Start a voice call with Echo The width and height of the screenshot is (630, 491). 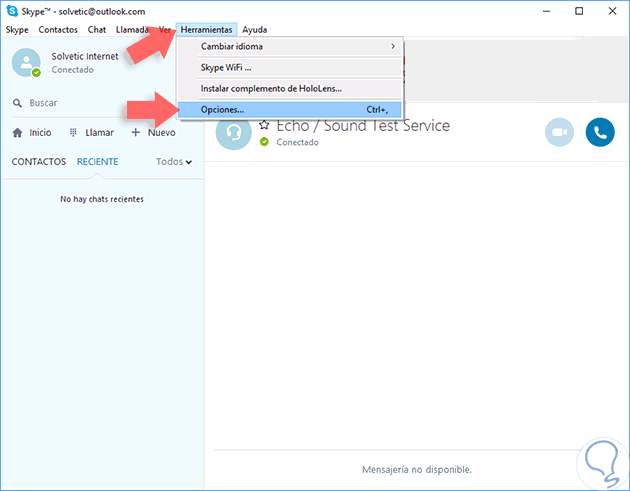coord(600,132)
